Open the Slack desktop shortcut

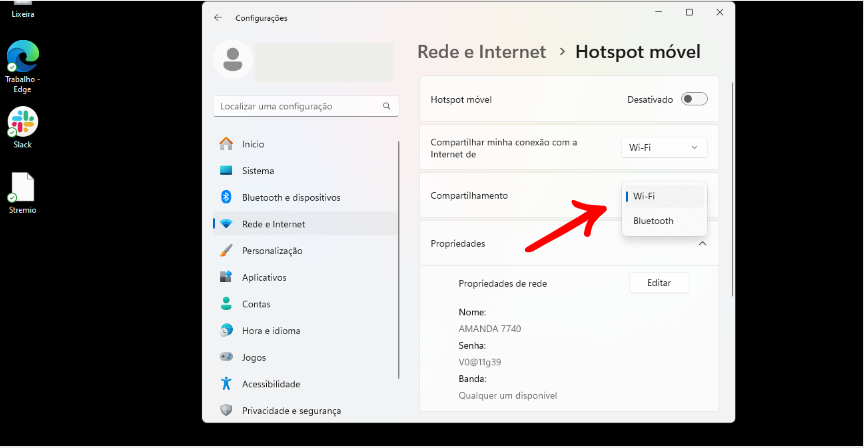pos(23,128)
